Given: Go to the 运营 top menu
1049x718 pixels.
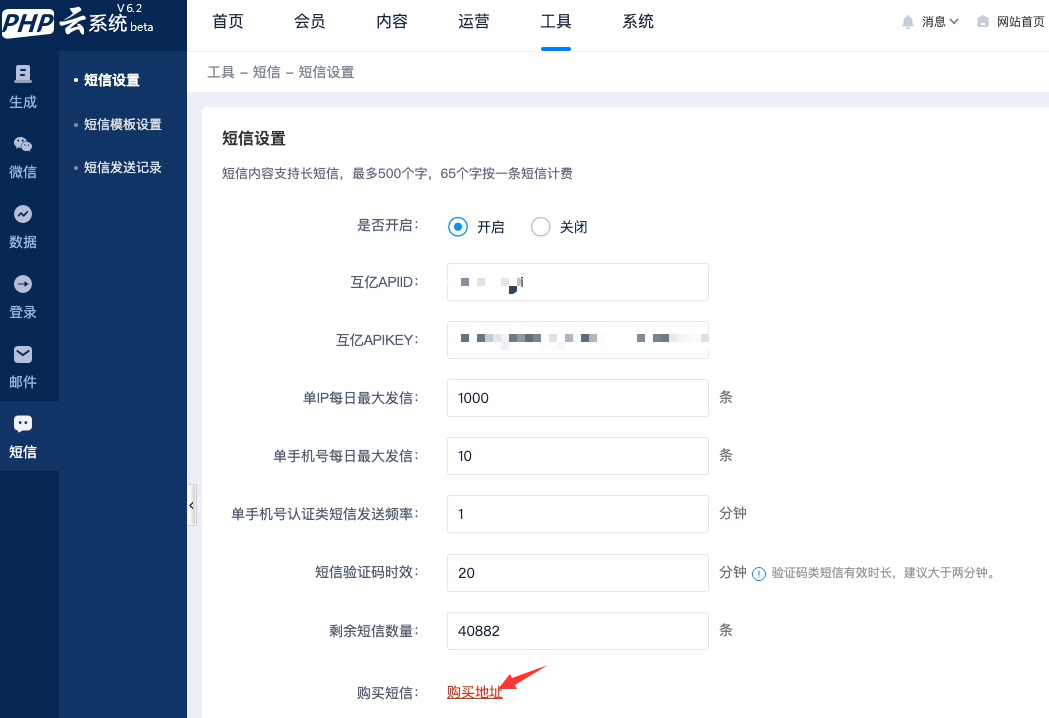Looking at the screenshot, I should click(x=474, y=21).
